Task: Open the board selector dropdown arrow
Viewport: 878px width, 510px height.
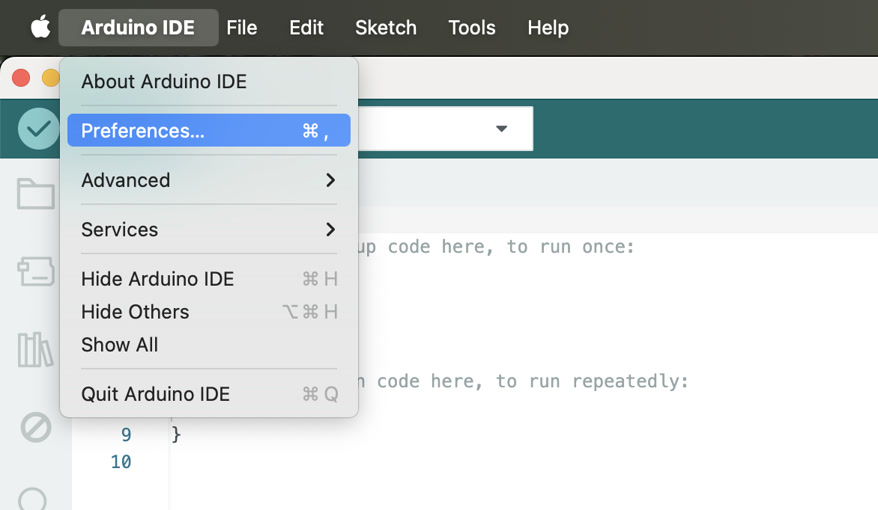Action: (x=501, y=129)
